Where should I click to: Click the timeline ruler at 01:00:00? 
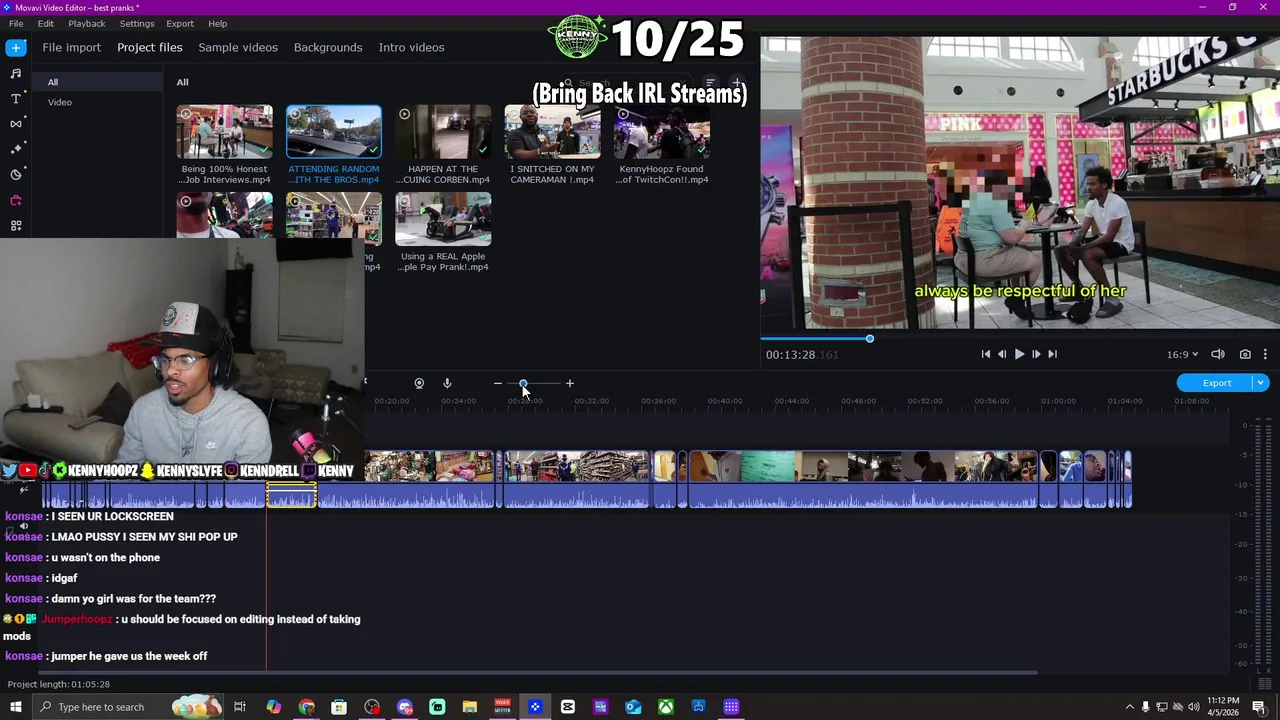1058,401
